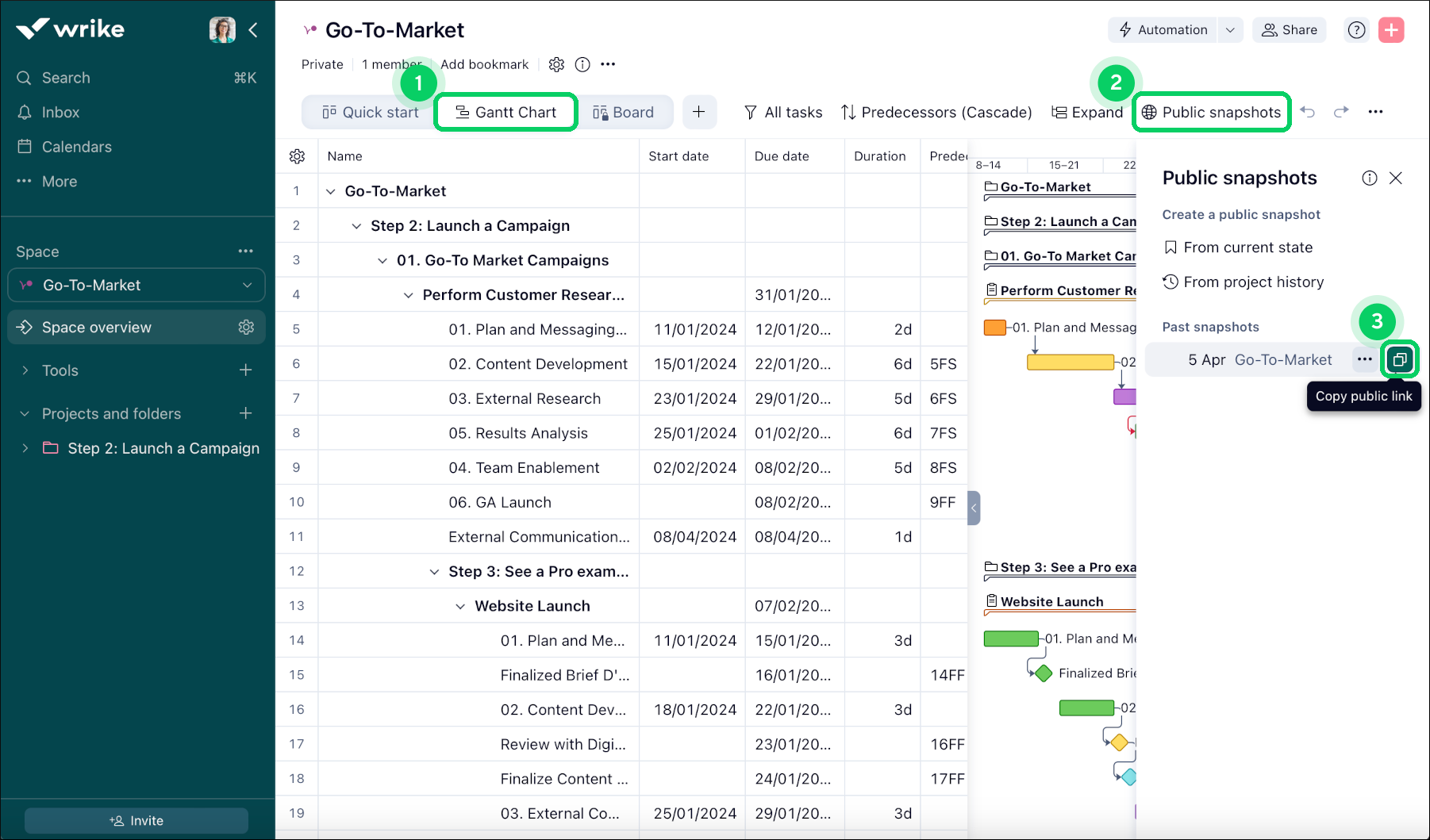Expand Step 2: Launch a Campaign in Projects and folders

point(25,448)
